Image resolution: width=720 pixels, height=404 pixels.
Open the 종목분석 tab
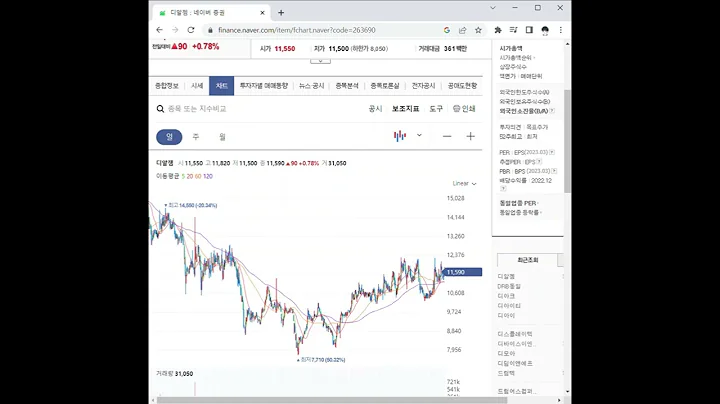click(347, 86)
